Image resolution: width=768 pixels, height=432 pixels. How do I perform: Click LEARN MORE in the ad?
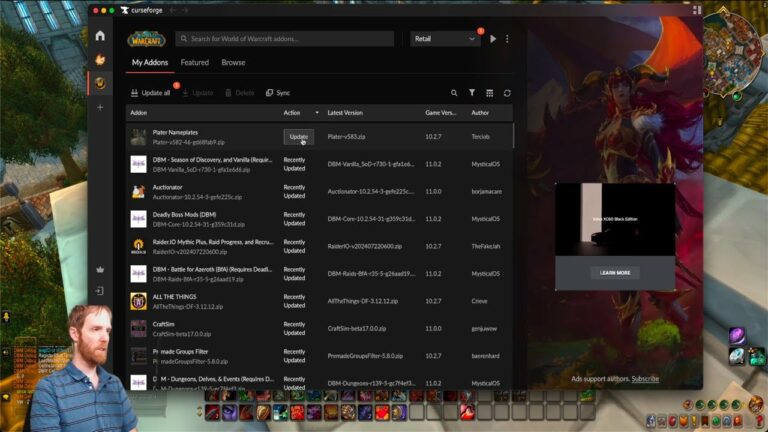click(615, 273)
